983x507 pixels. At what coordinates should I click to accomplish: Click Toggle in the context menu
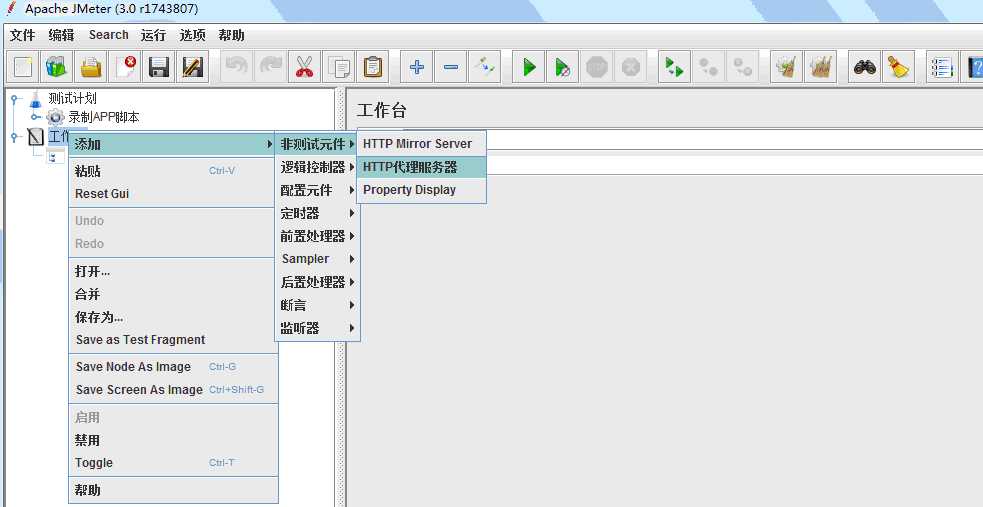point(173,463)
